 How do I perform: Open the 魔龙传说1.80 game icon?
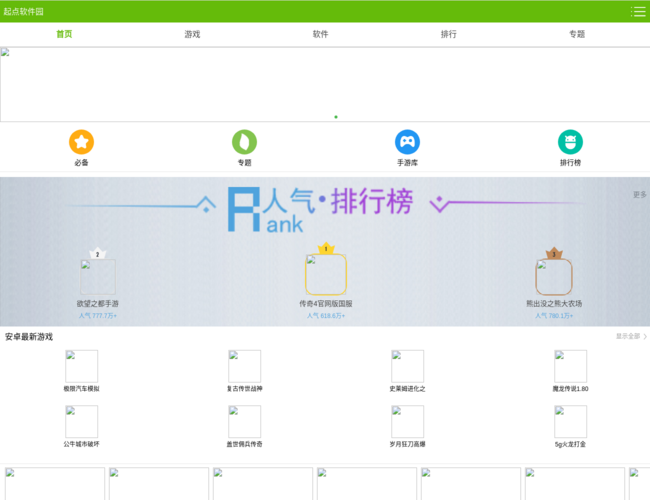[x=570, y=366]
